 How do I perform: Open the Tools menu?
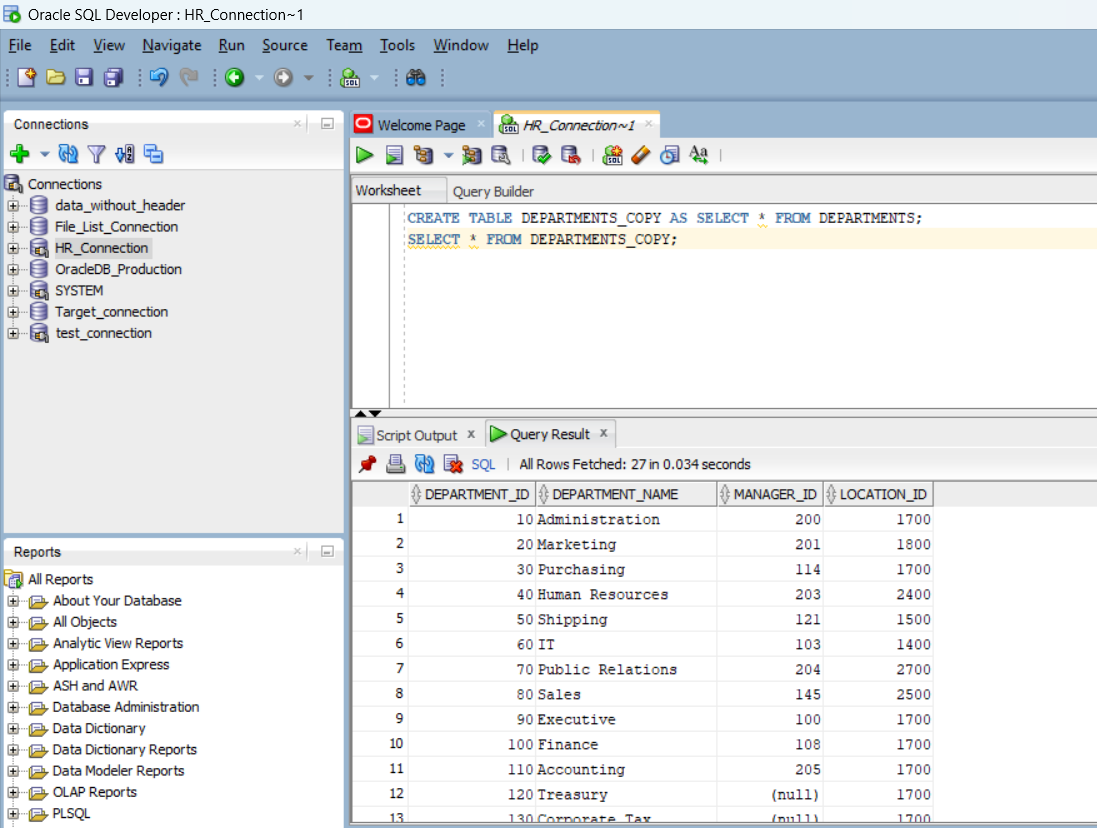click(x=397, y=45)
